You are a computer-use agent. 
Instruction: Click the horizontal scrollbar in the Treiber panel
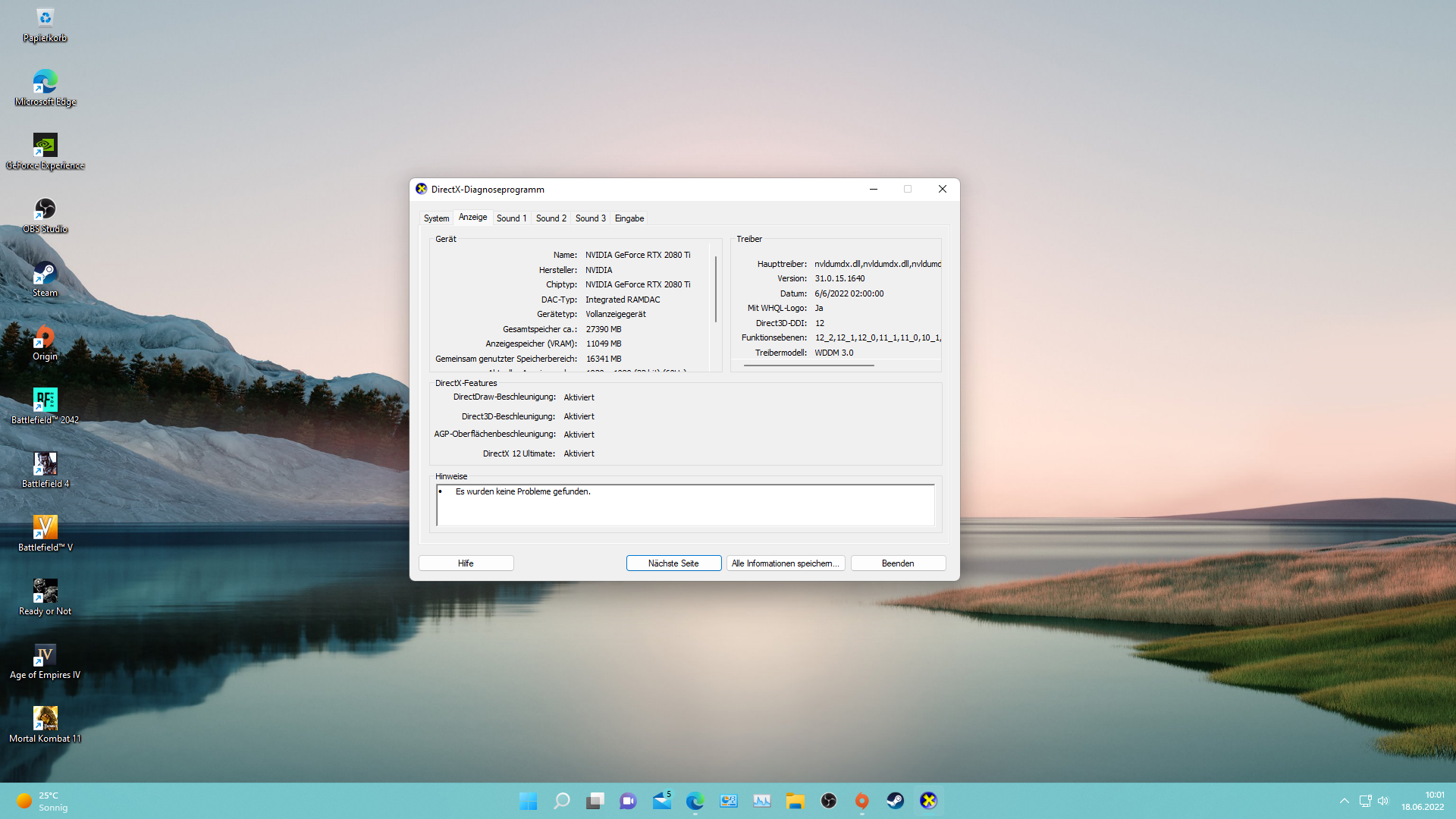pos(808,366)
